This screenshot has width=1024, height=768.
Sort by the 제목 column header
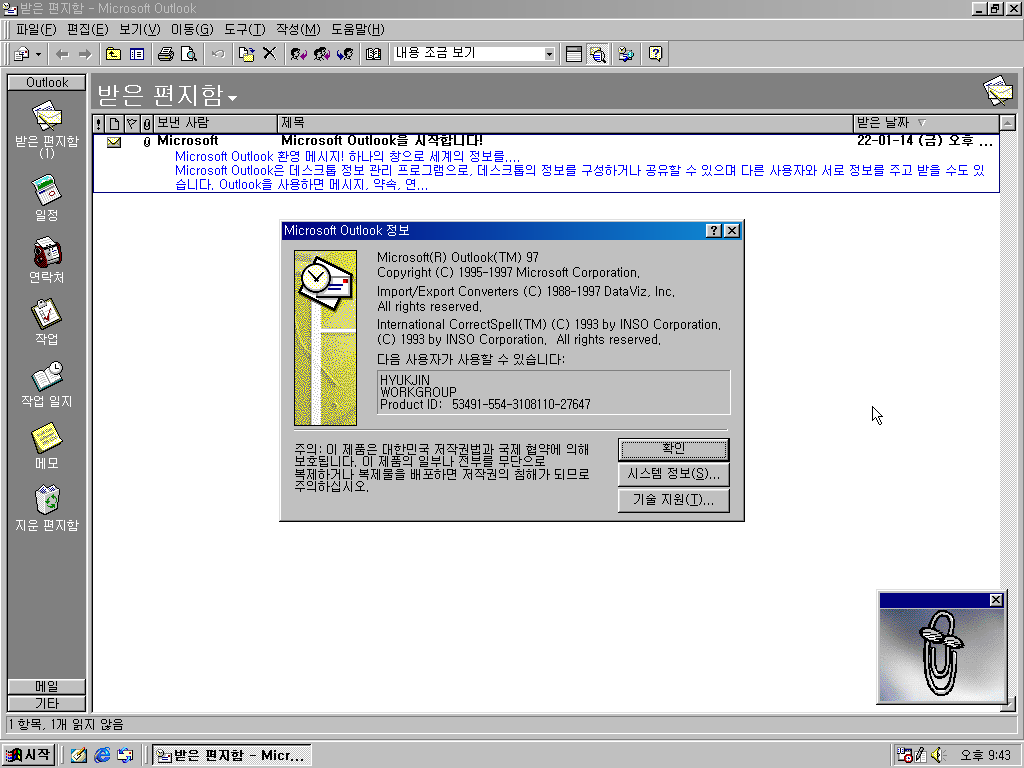click(x=566, y=123)
